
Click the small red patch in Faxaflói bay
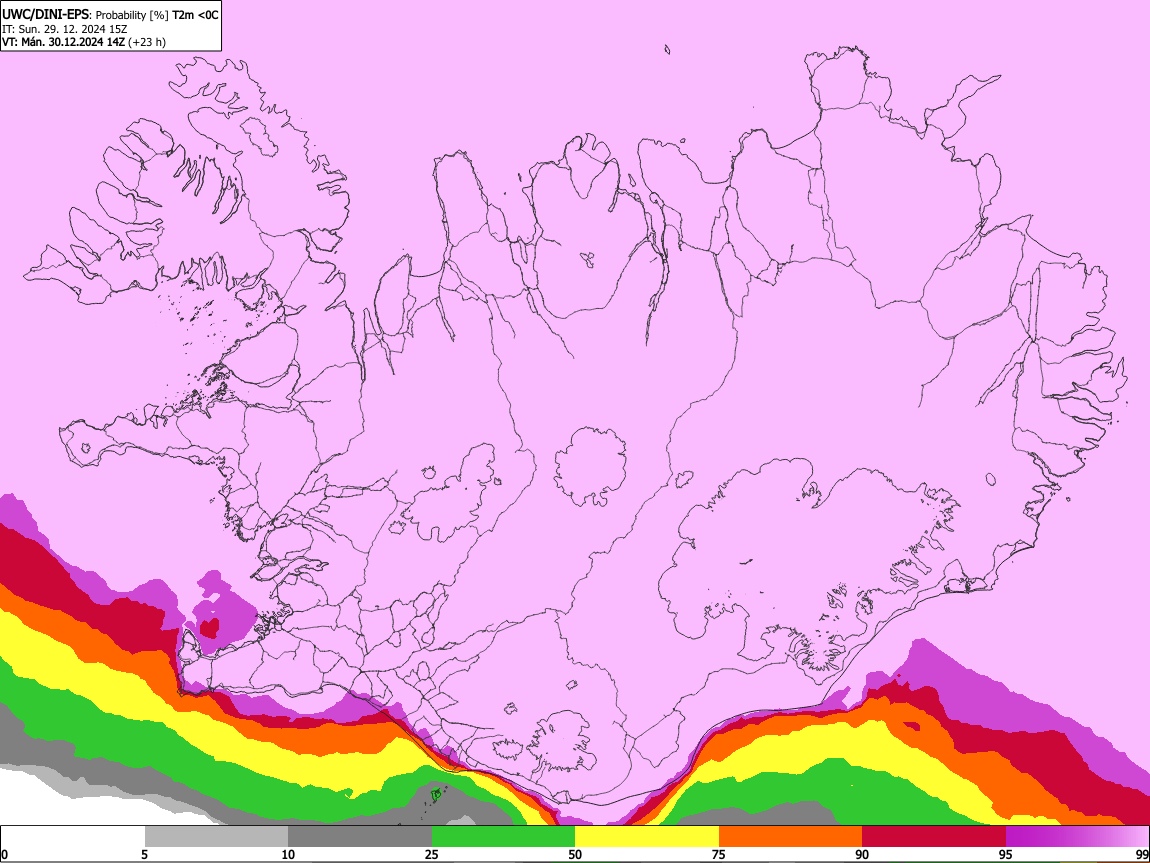pyautogui.click(x=210, y=627)
